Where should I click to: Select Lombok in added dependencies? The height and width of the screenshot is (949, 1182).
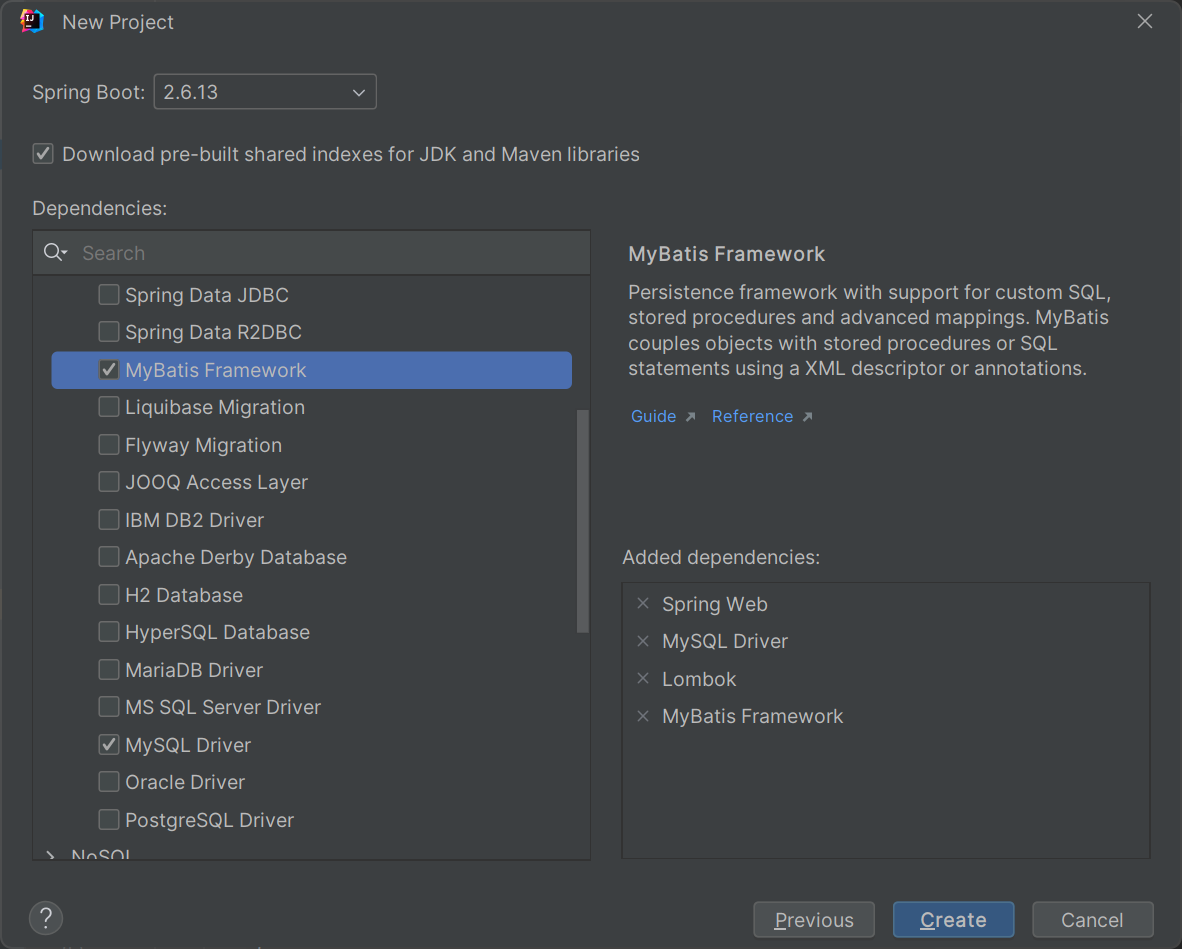(699, 679)
